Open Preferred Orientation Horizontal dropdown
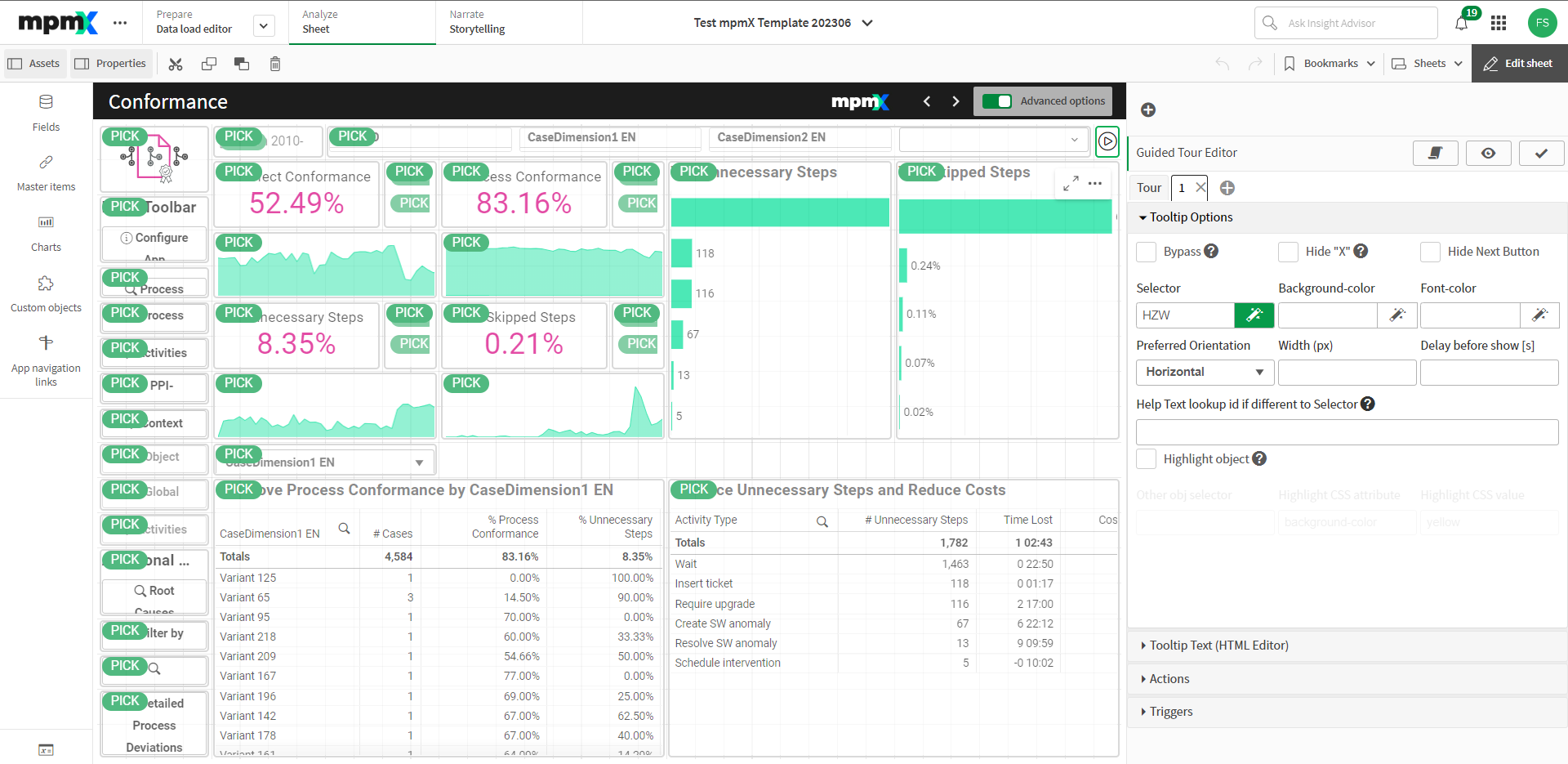 click(1205, 372)
